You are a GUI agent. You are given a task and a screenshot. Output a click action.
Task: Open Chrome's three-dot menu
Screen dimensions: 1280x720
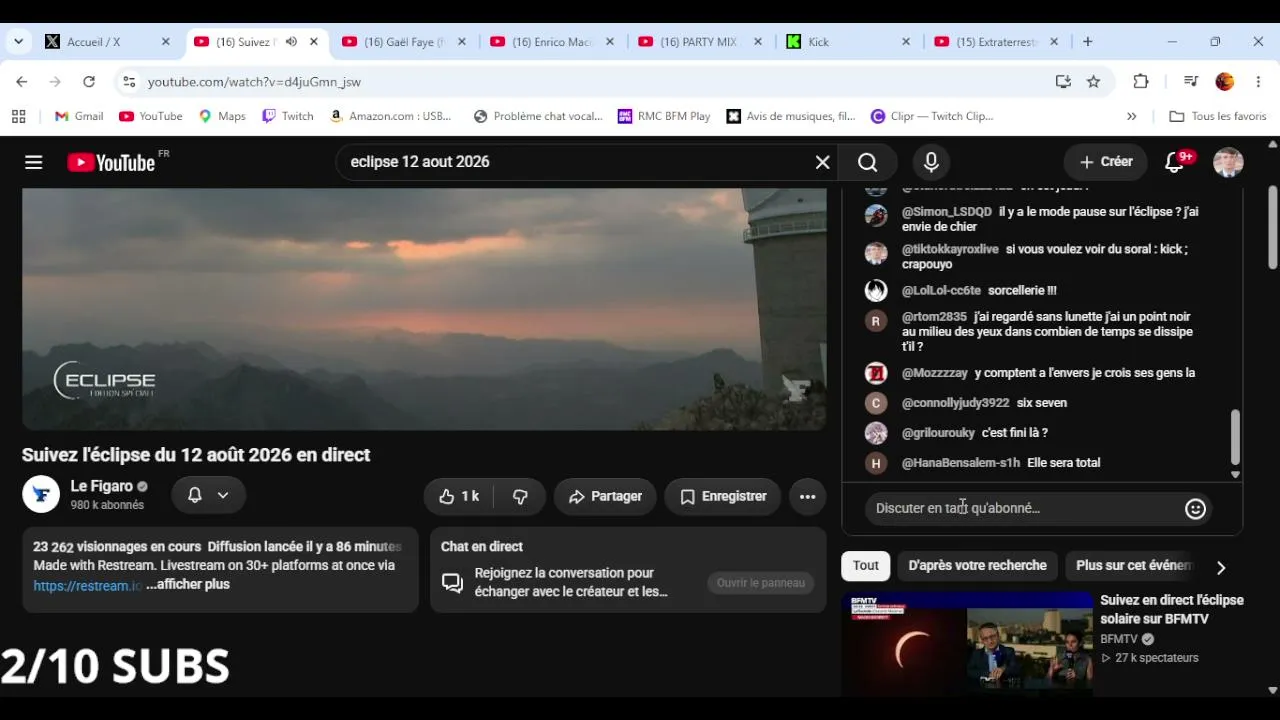coord(1258,82)
